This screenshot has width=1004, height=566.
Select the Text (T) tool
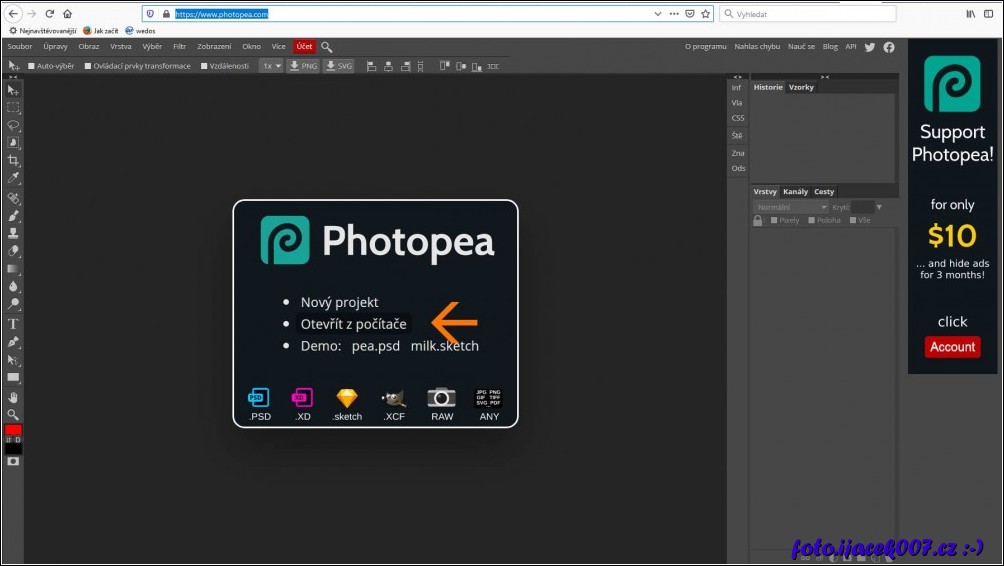tap(13, 324)
